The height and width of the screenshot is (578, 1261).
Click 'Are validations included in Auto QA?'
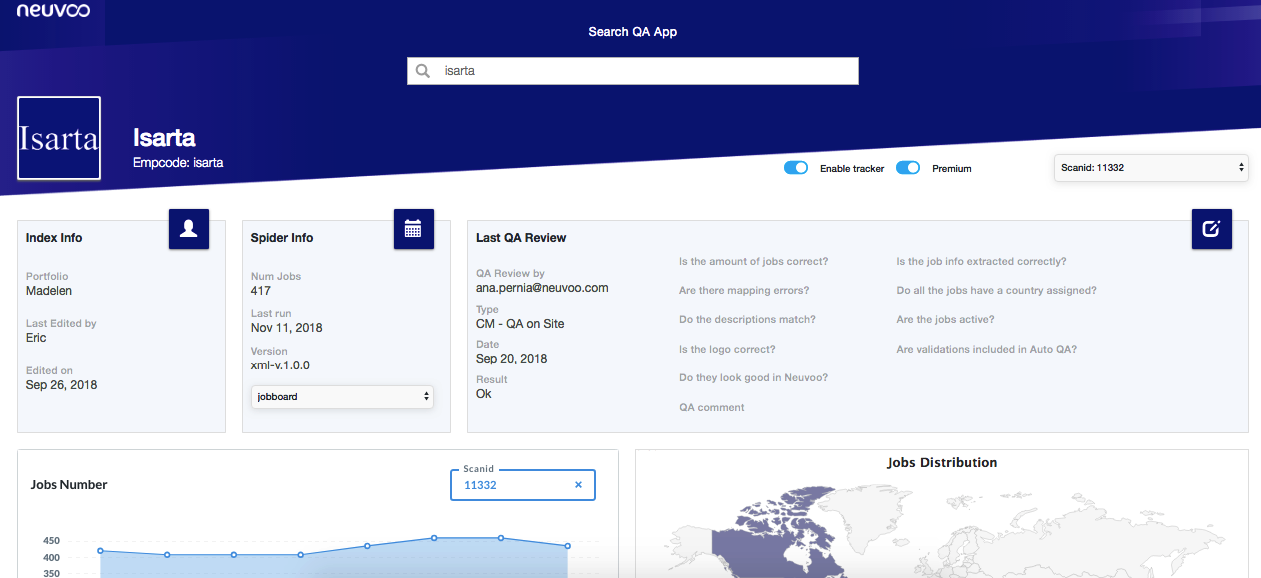point(986,350)
